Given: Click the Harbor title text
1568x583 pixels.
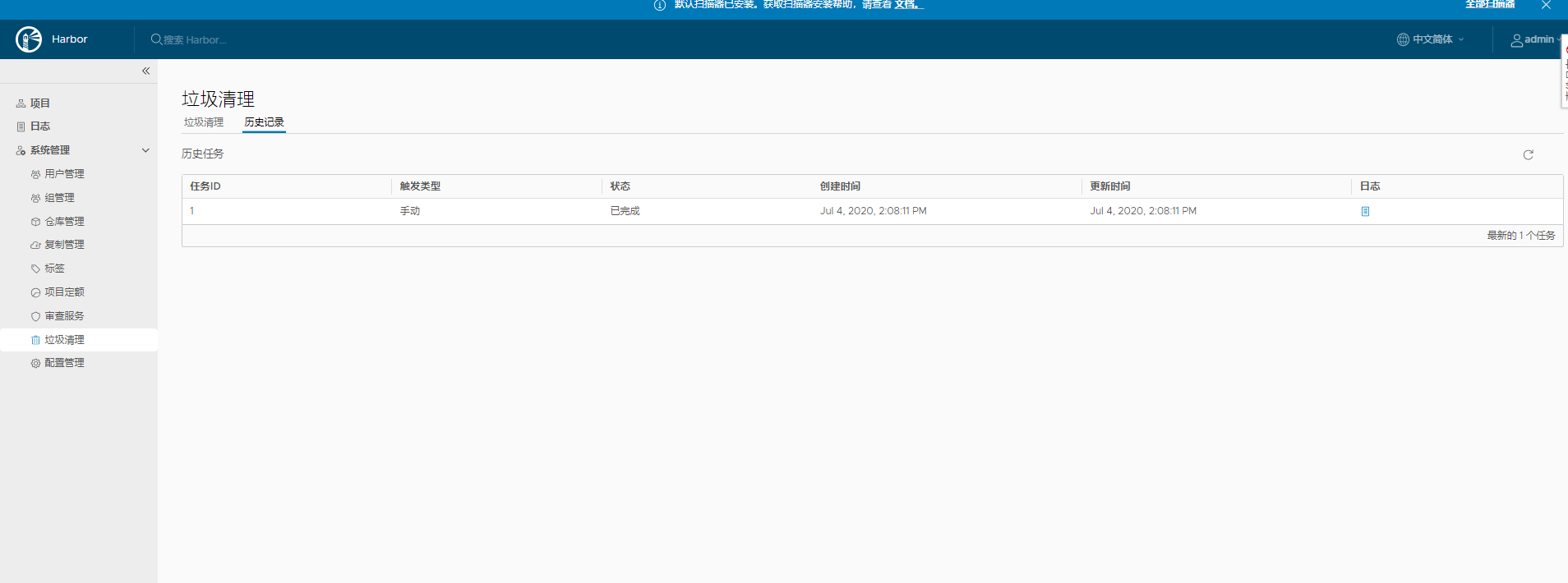Looking at the screenshot, I should [x=70, y=39].
